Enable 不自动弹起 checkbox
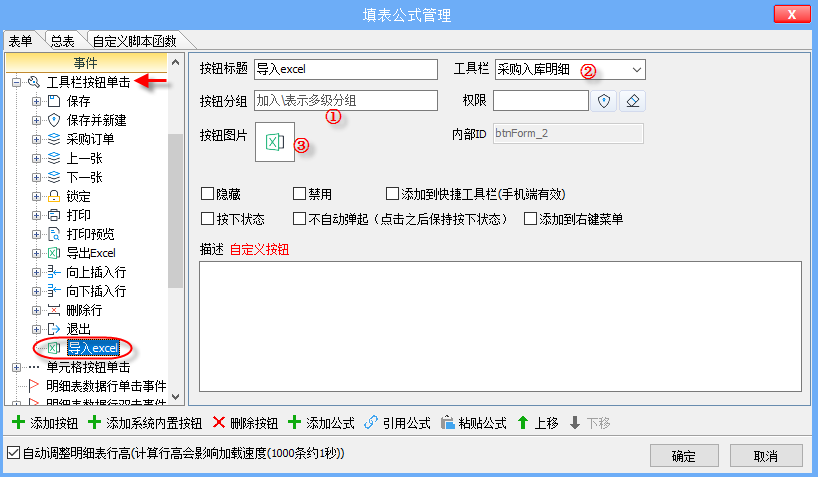The height and width of the screenshot is (477, 818). (x=299, y=218)
